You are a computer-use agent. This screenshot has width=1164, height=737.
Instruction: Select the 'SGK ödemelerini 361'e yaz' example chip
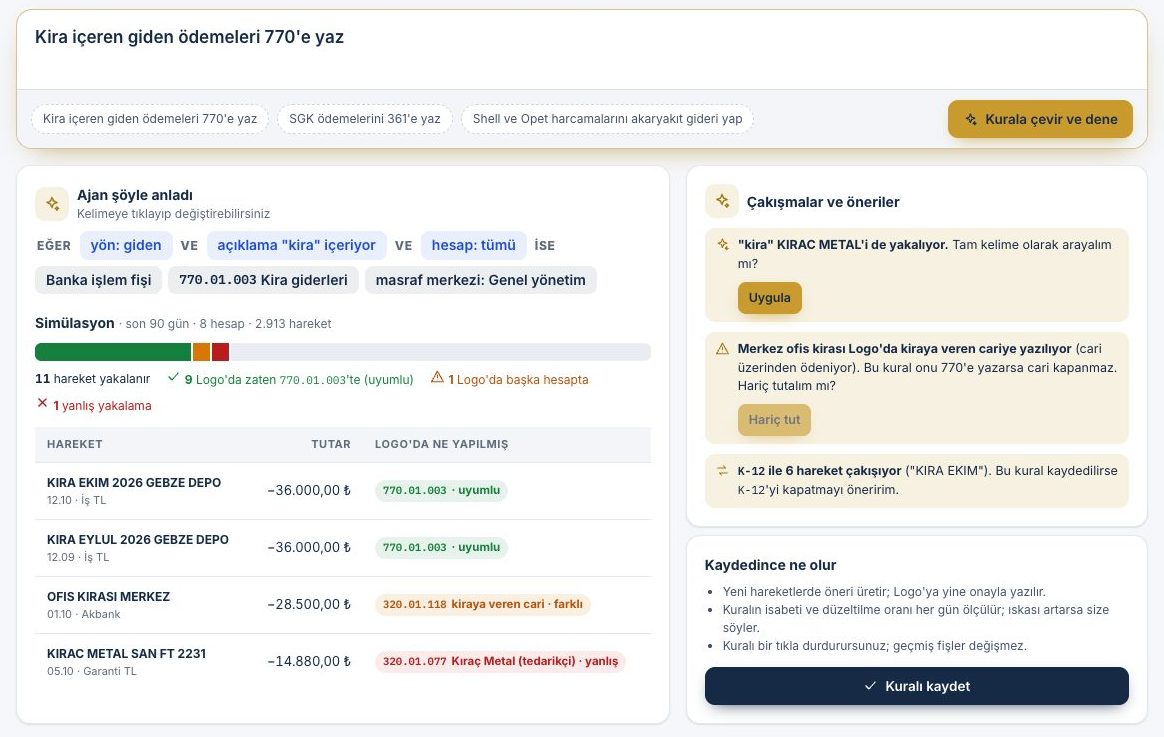[364, 119]
